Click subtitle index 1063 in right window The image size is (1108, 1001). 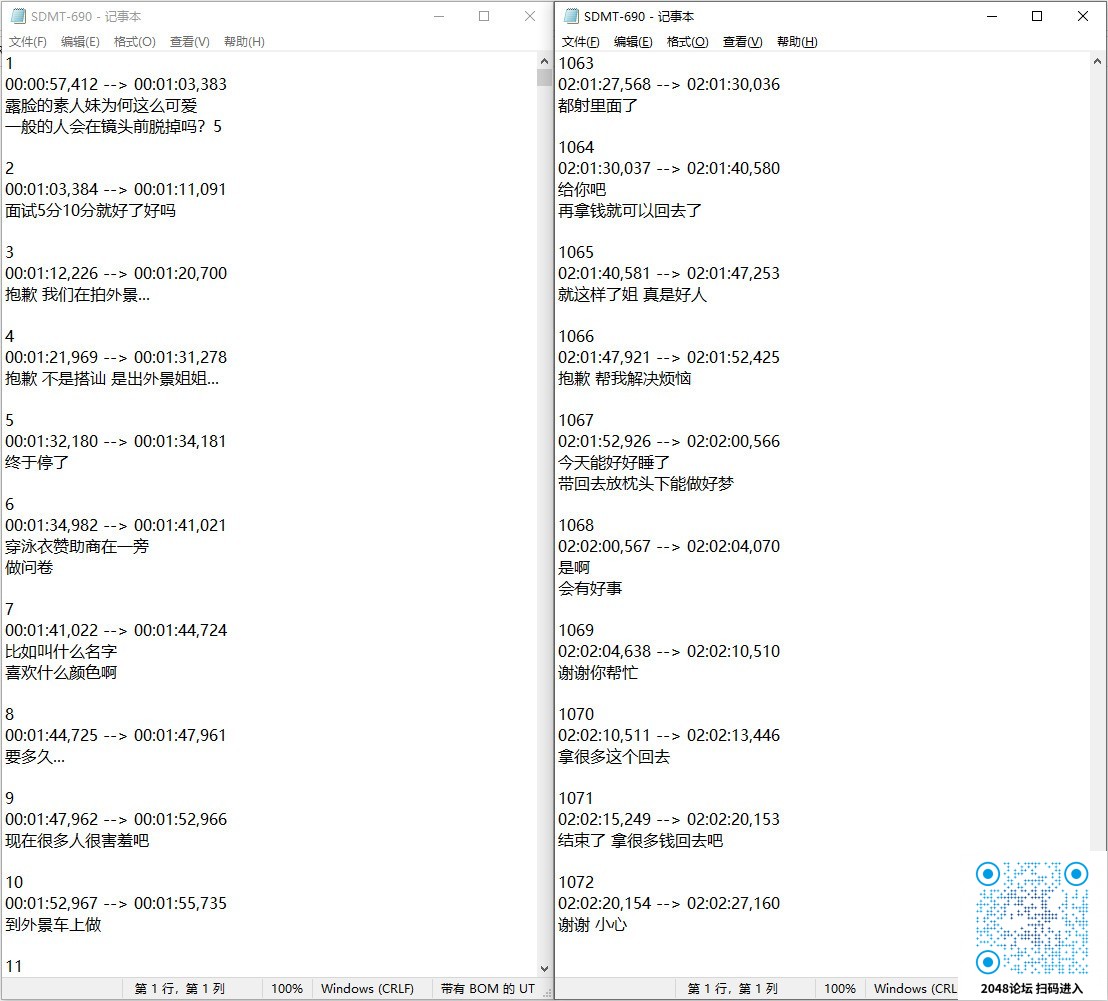pos(576,64)
